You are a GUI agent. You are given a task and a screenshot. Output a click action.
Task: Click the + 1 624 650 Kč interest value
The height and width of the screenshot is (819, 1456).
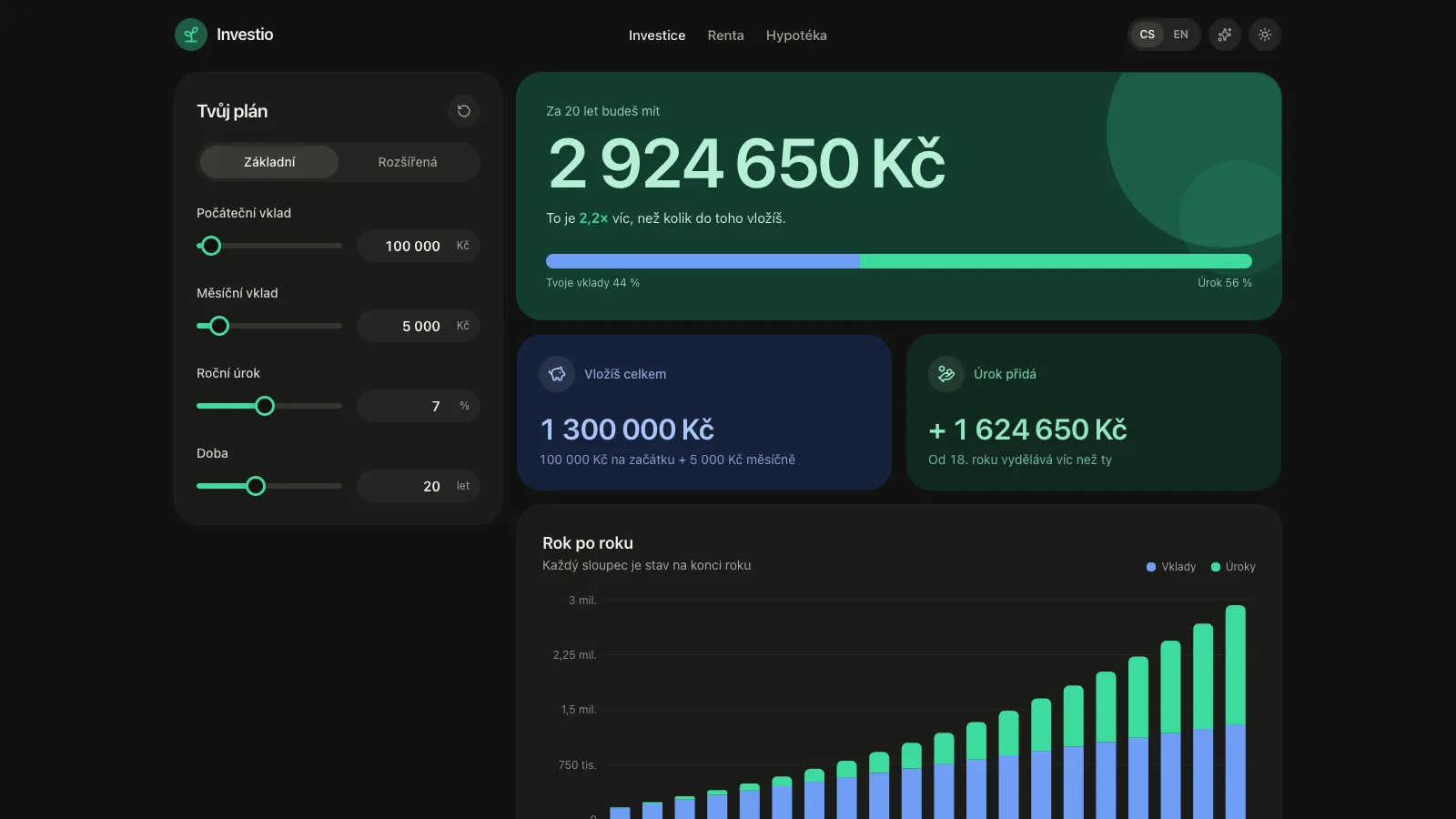click(1027, 430)
